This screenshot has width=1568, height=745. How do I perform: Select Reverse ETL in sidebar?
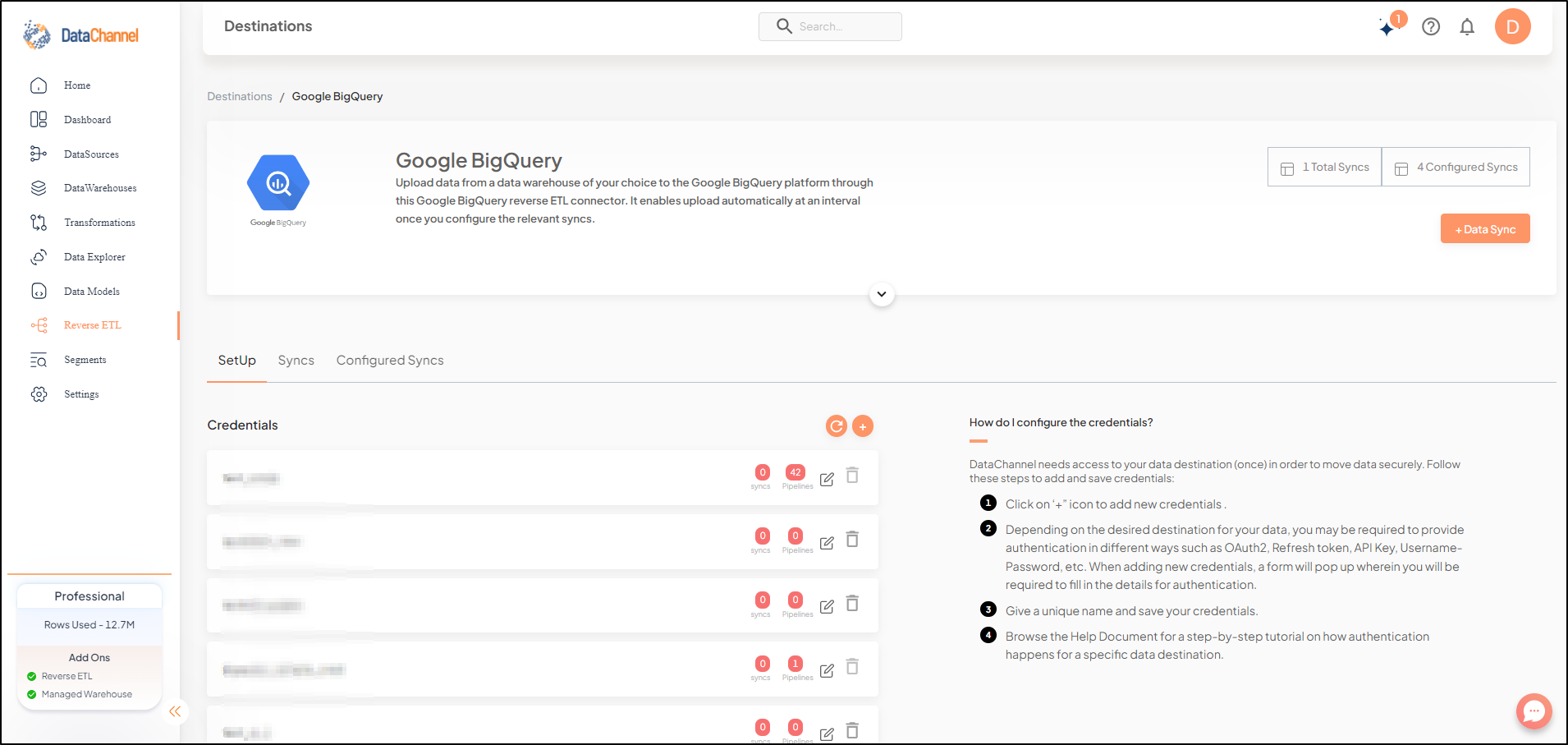[x=92, y=325]
